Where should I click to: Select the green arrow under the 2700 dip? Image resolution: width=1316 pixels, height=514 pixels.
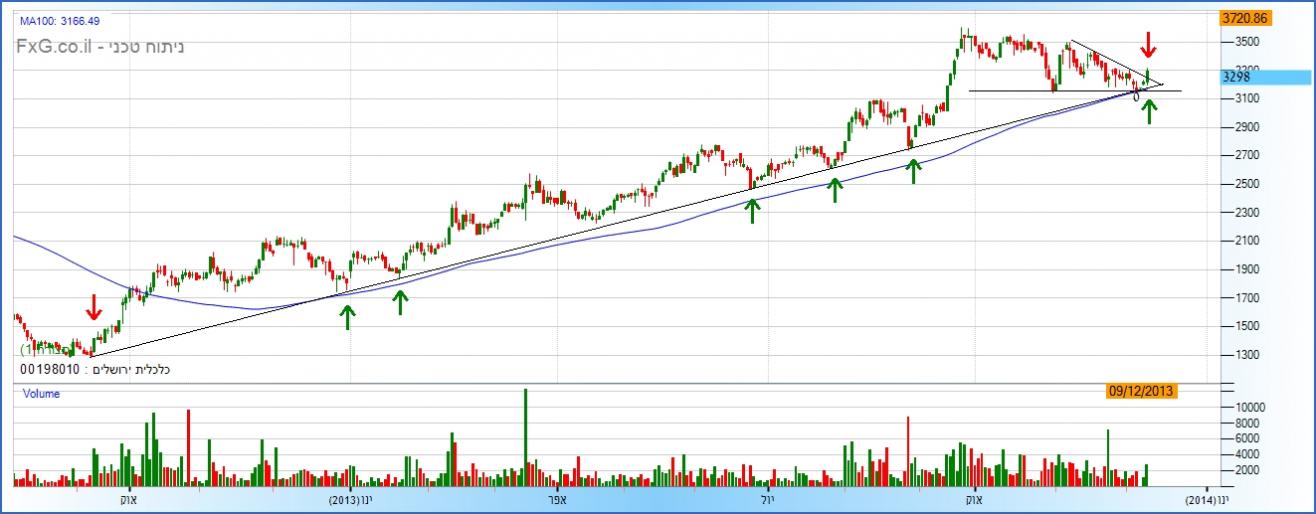912,170
